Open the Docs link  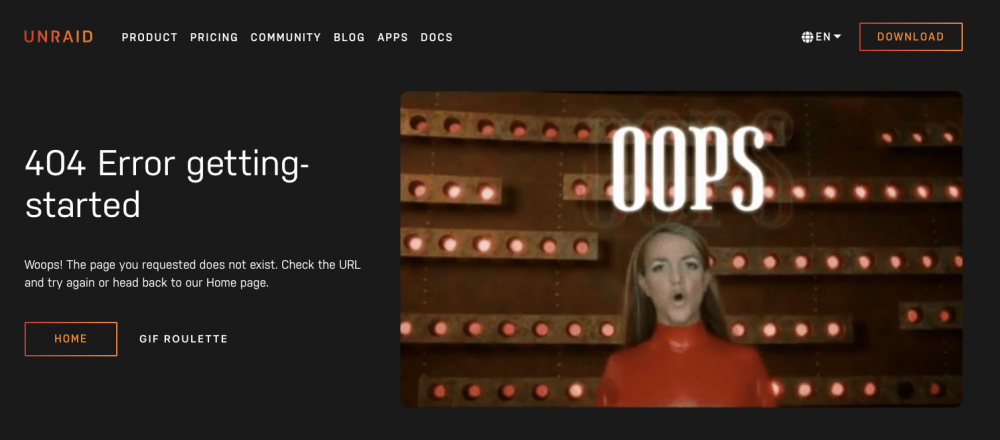(437, 38)
